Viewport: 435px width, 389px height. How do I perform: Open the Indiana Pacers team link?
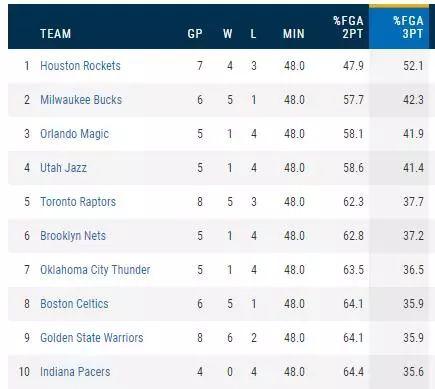pyautogui.click(x=75, y=372)
